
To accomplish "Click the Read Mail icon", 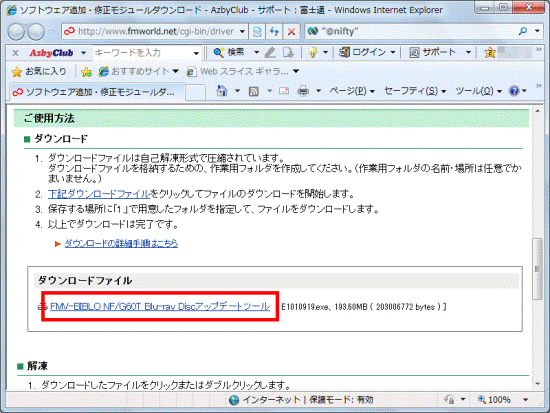I will [x=284, y=92].
